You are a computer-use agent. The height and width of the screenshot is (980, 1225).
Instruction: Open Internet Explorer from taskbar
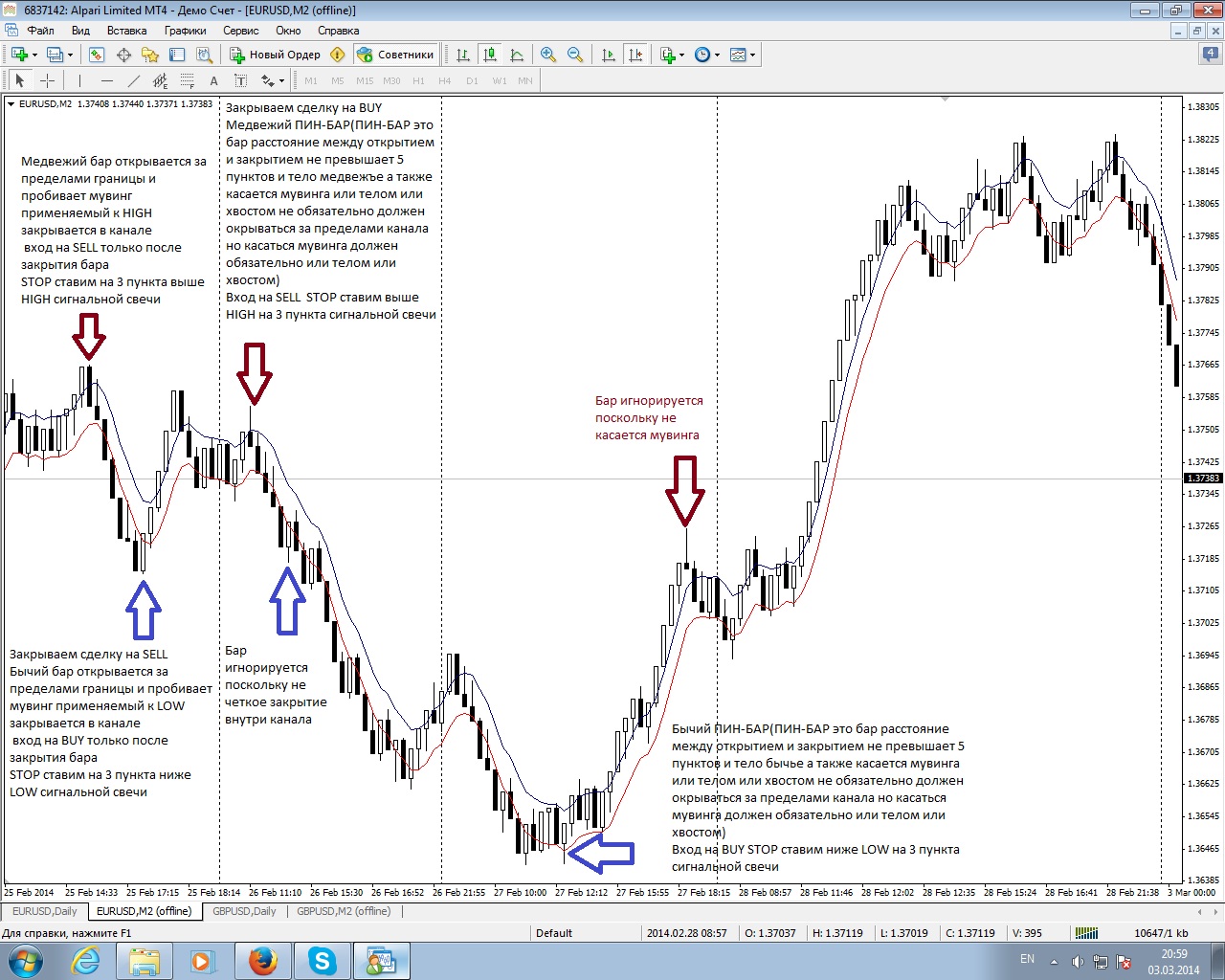pyautogui.click(x=85, y=961)
